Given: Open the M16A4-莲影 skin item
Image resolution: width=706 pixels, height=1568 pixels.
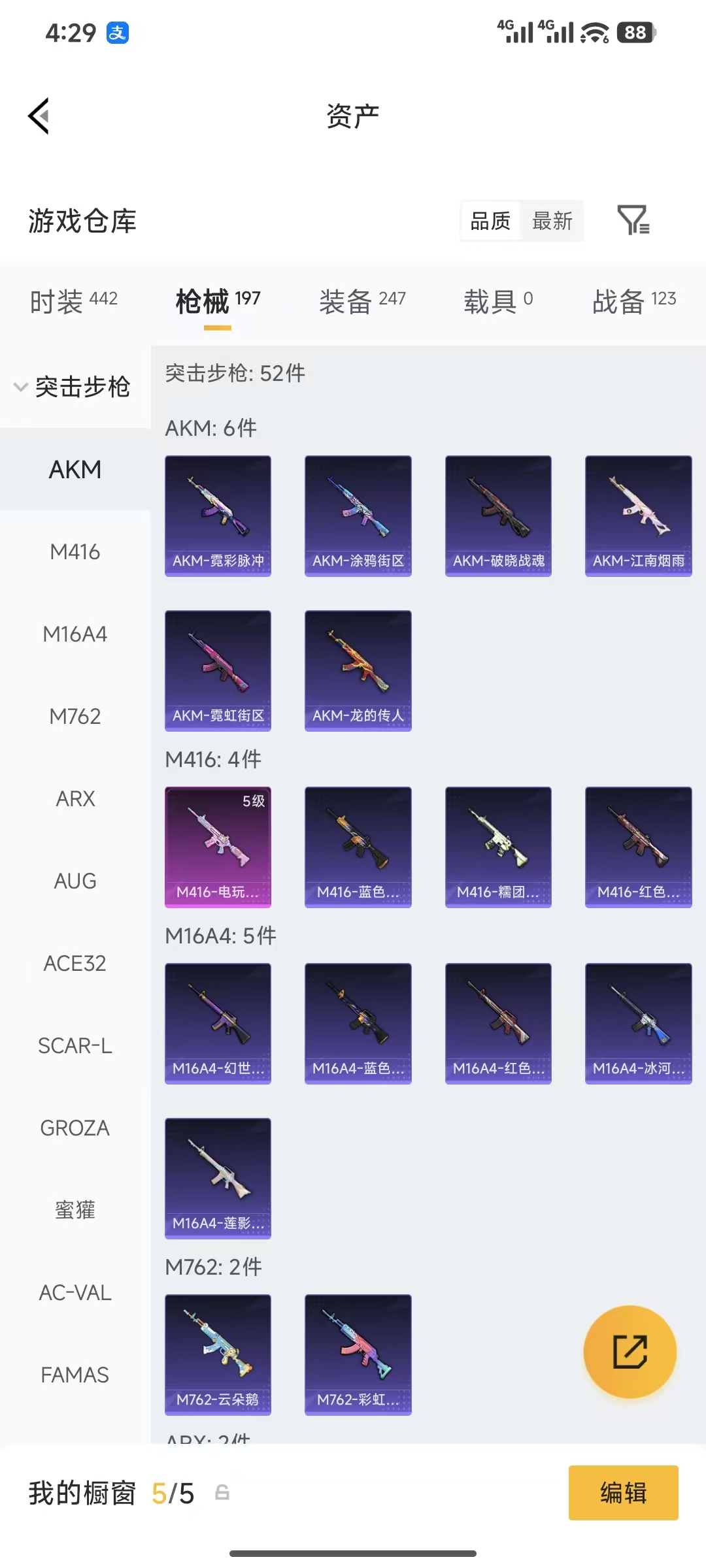Looking at the screenshot, I should [x=218, y=1178].
